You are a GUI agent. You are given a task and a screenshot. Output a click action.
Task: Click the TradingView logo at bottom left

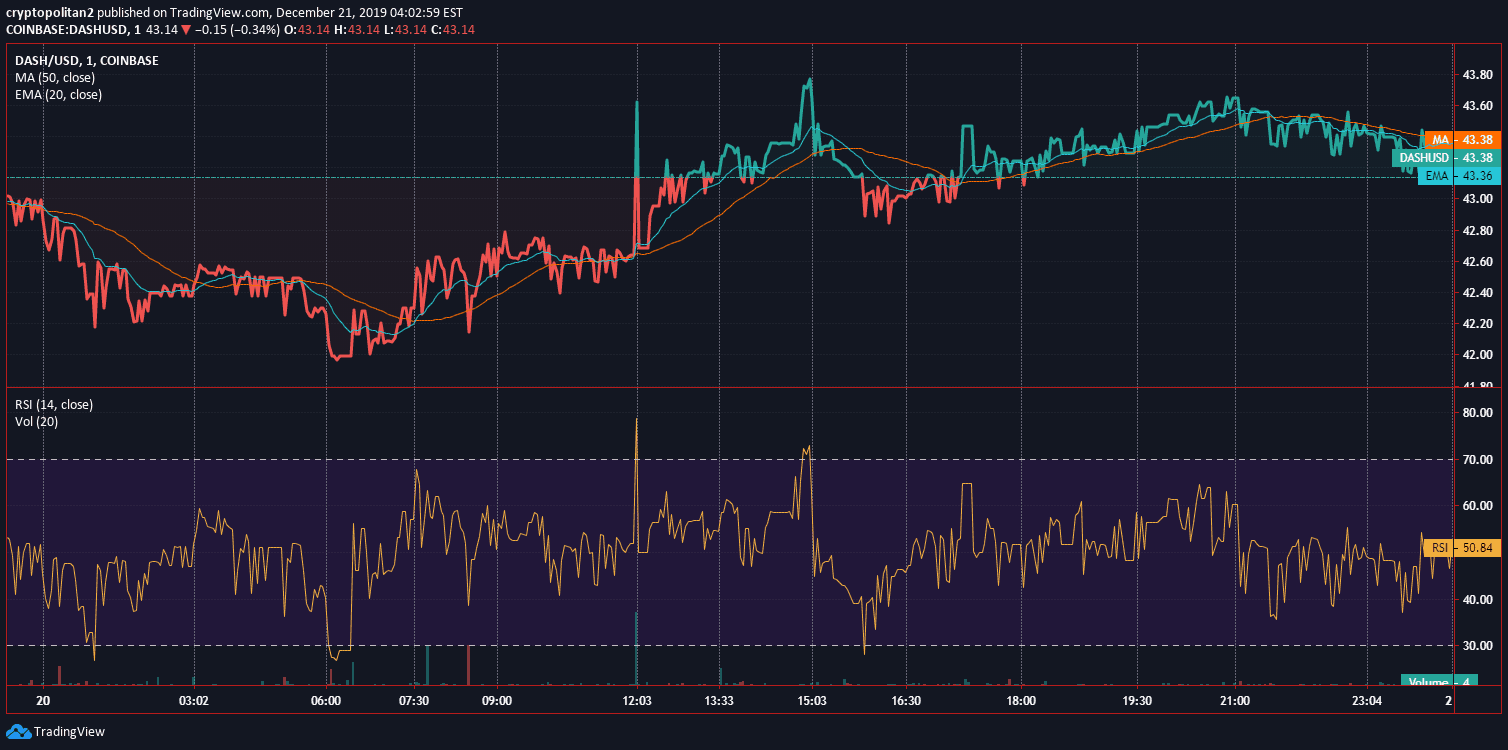pyautogui.click(x=55, y=731)
